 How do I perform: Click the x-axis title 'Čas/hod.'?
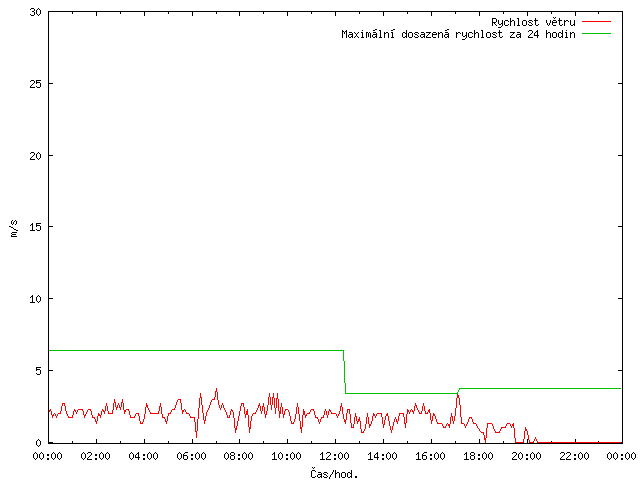(x=334, y=474)
